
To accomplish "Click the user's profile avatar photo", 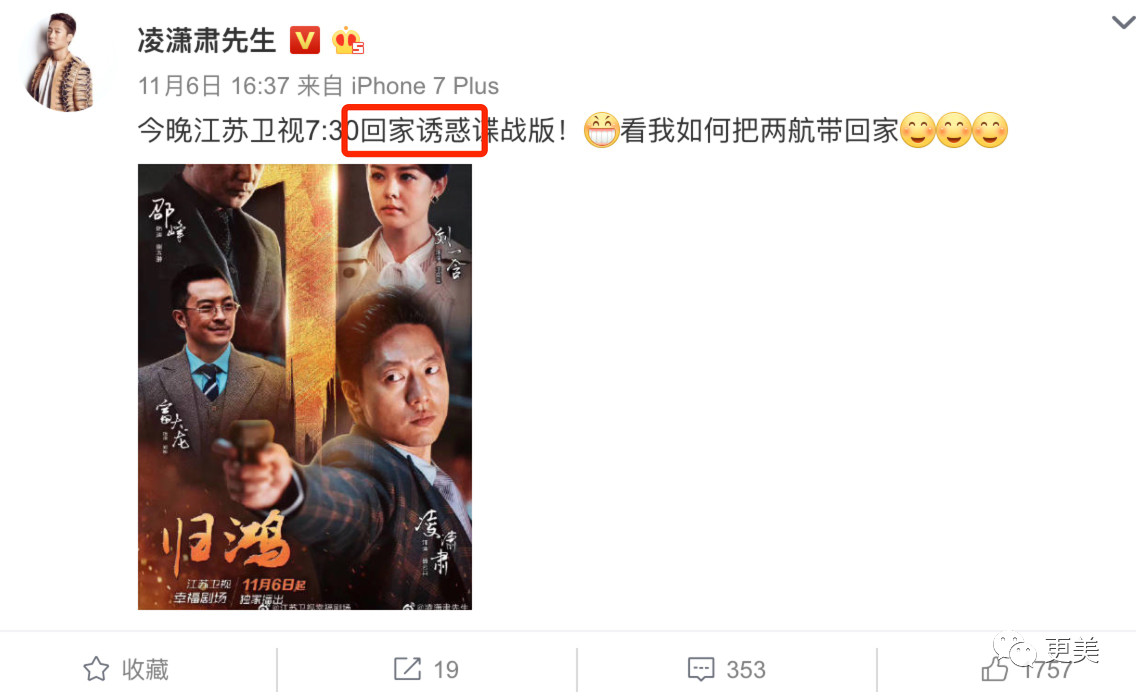I will [61, 63].
